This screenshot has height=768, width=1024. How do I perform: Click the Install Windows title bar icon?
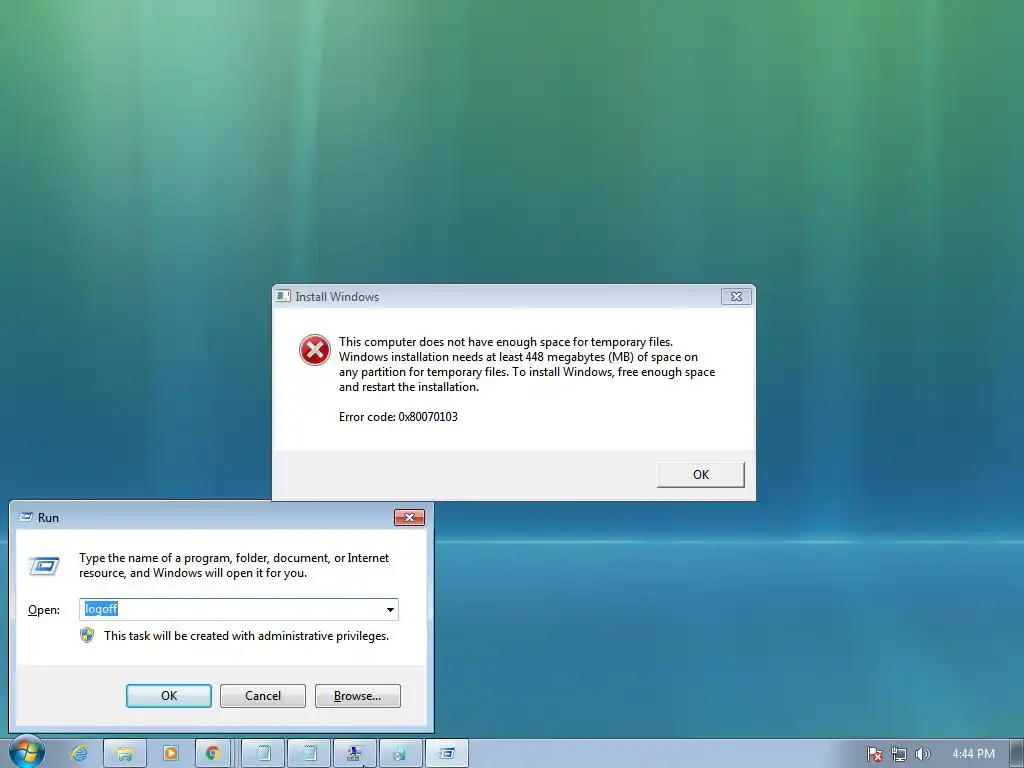pos(283,296)
